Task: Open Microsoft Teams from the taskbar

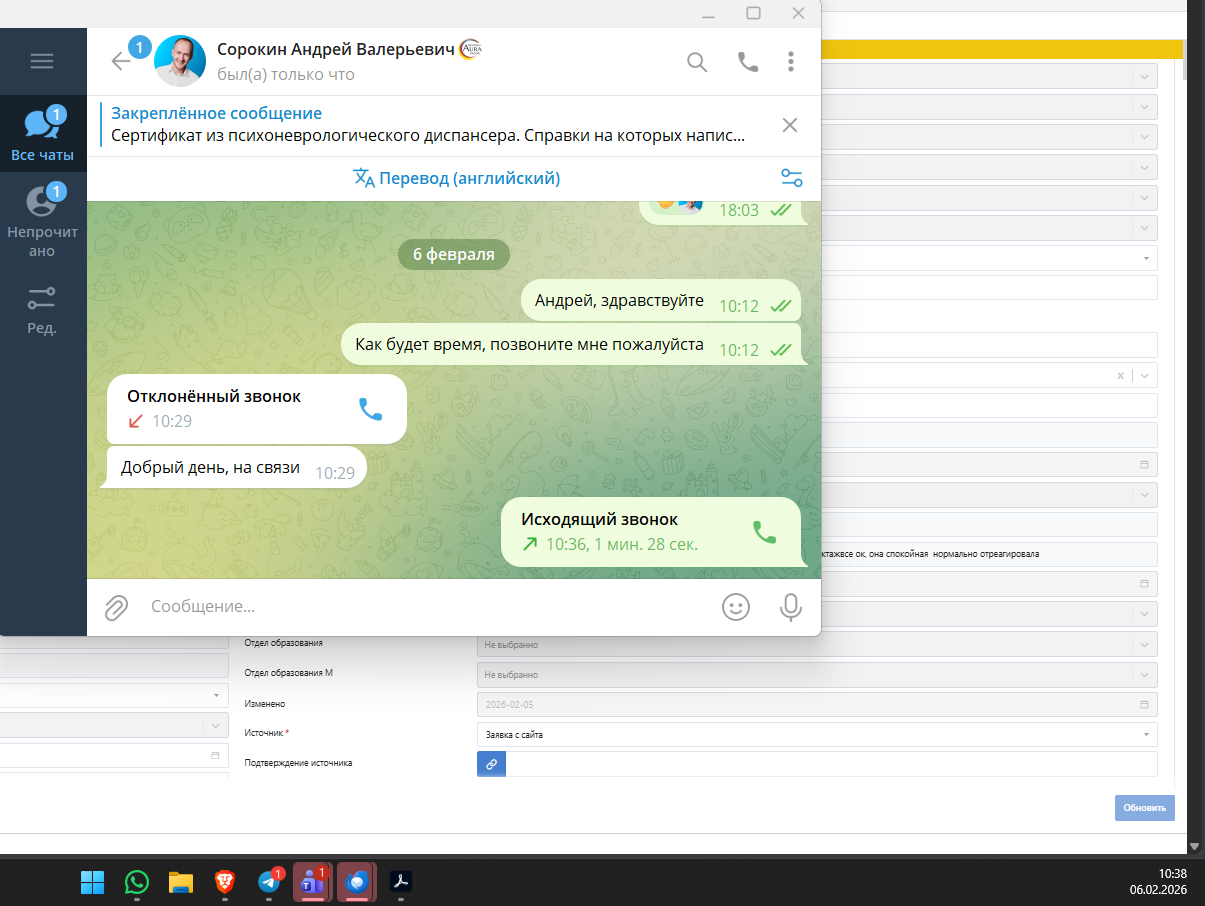Action: [312, 882]
